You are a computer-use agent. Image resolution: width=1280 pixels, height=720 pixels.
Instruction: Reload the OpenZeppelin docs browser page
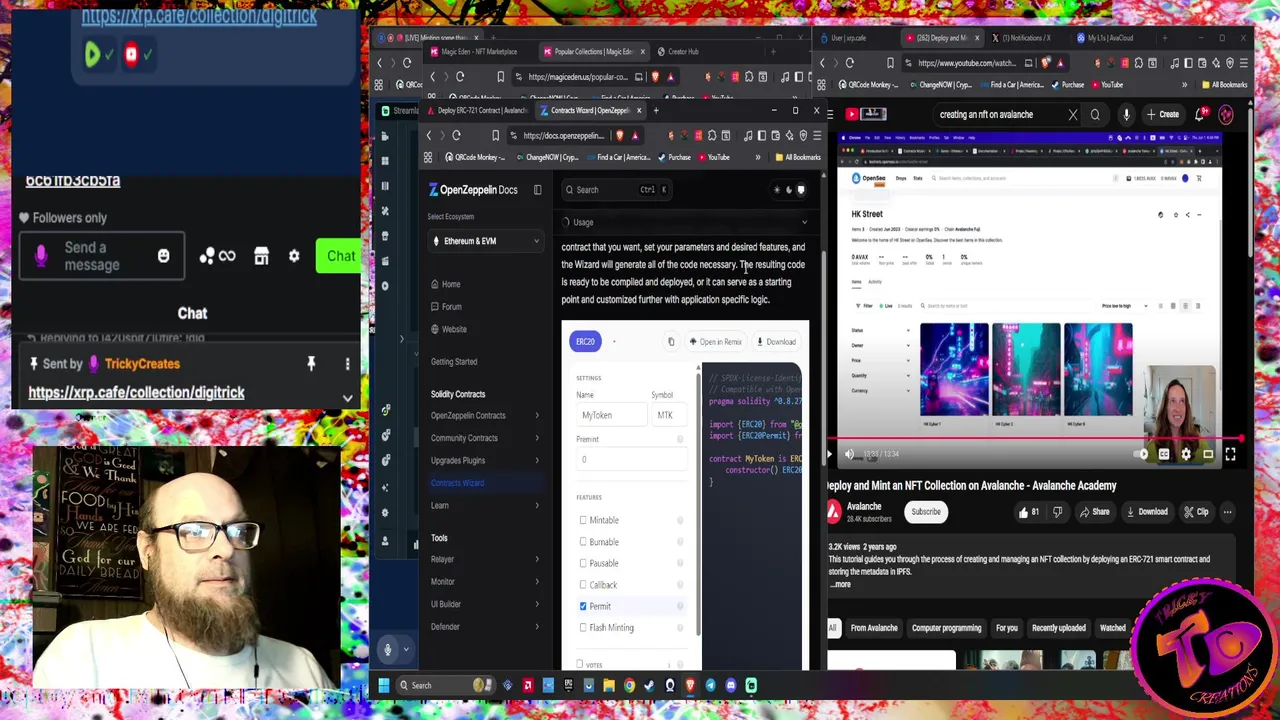click(x=456, y=136)
